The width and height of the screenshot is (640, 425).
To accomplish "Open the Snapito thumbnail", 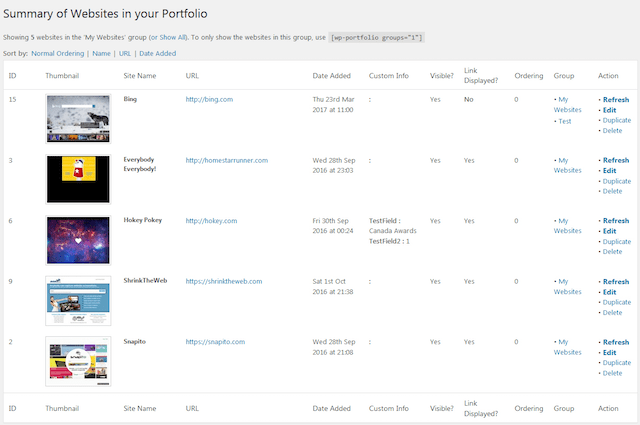I will pos(78,361).
